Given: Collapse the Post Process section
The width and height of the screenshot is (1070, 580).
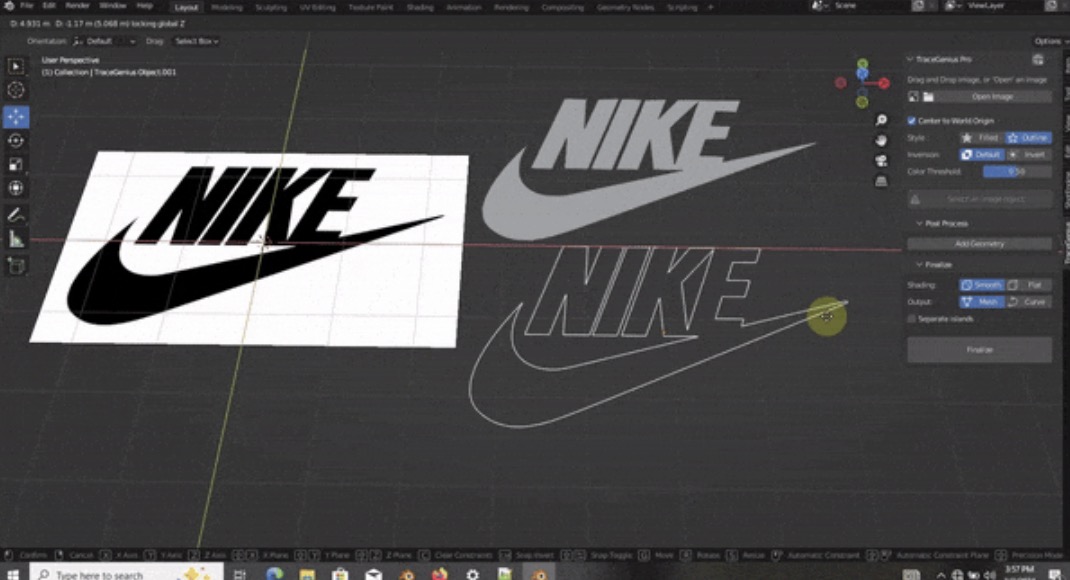Looking at the screenshot, I should [x=919, y=223].
